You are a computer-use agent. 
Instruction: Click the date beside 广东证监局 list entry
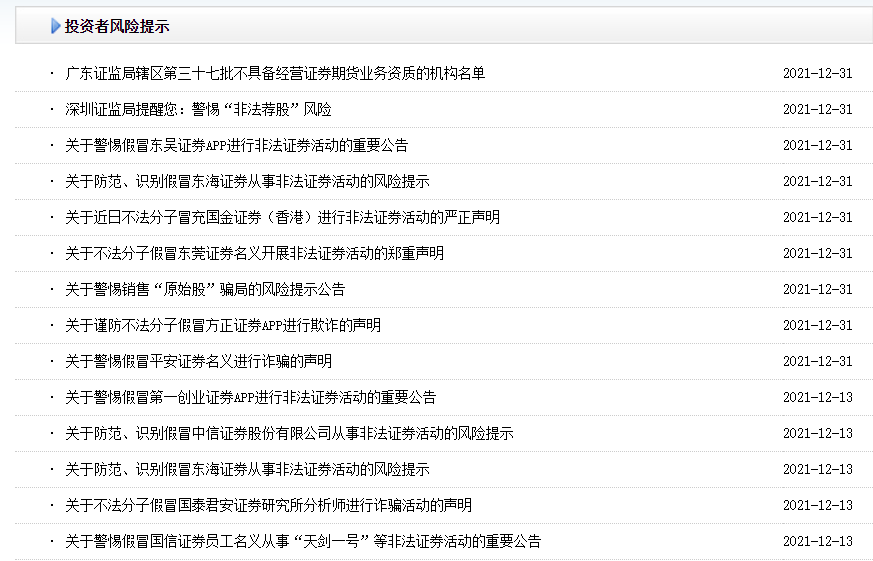pos(817,73)
